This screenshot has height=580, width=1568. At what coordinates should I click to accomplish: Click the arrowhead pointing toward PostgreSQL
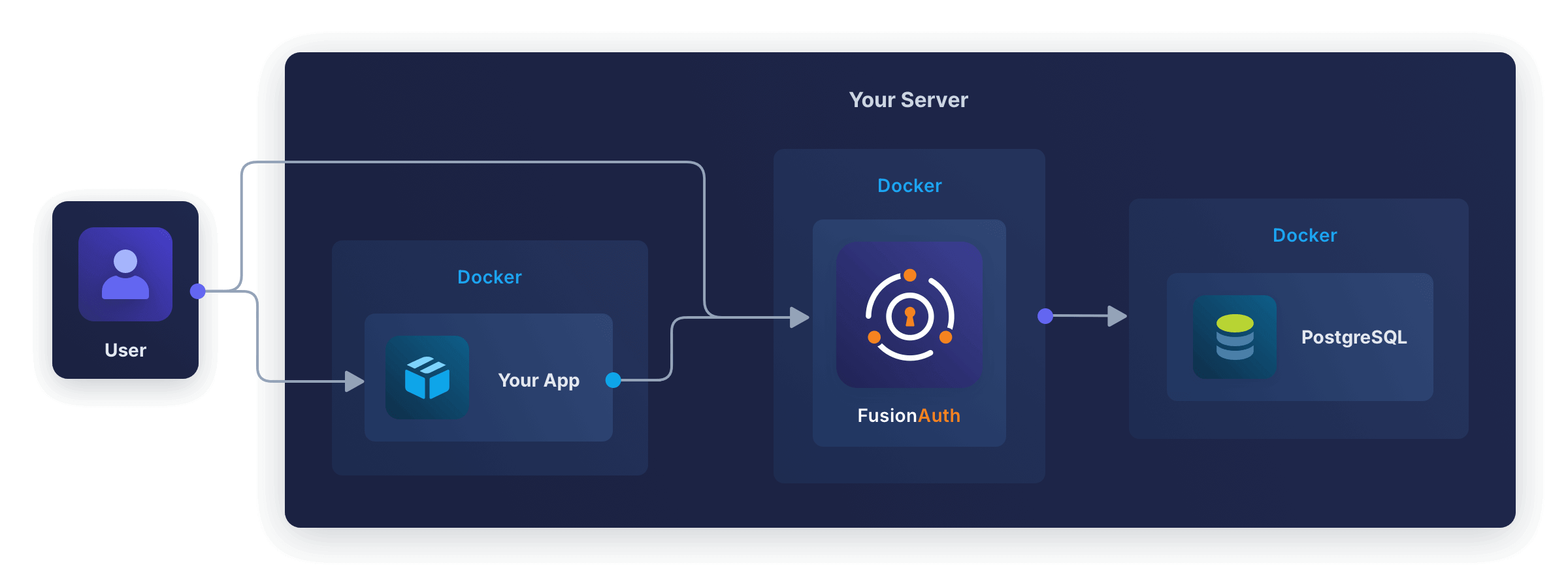point(1117,316)
